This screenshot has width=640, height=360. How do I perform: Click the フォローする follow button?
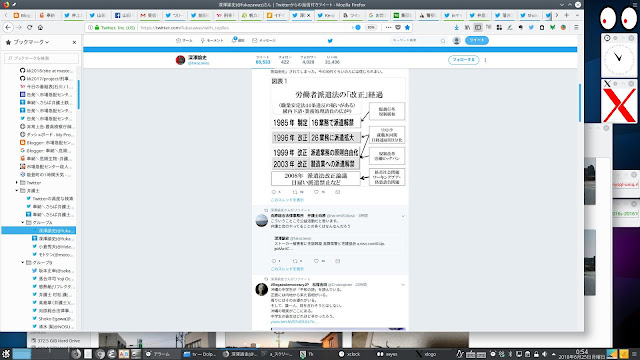[x=463, y=60]
